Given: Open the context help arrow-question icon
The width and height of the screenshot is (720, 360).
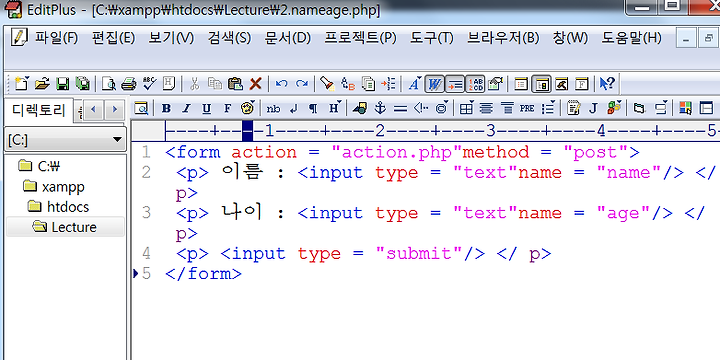Looking at the screenshot, I should (x=607, y=84).
